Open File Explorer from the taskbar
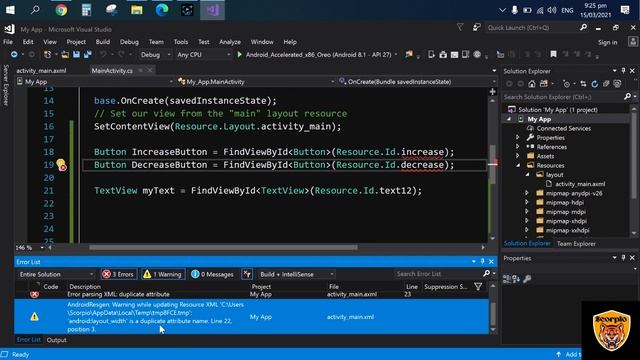Image resolution: width=640 pixels, height=360 pixels. coord(137,10)
